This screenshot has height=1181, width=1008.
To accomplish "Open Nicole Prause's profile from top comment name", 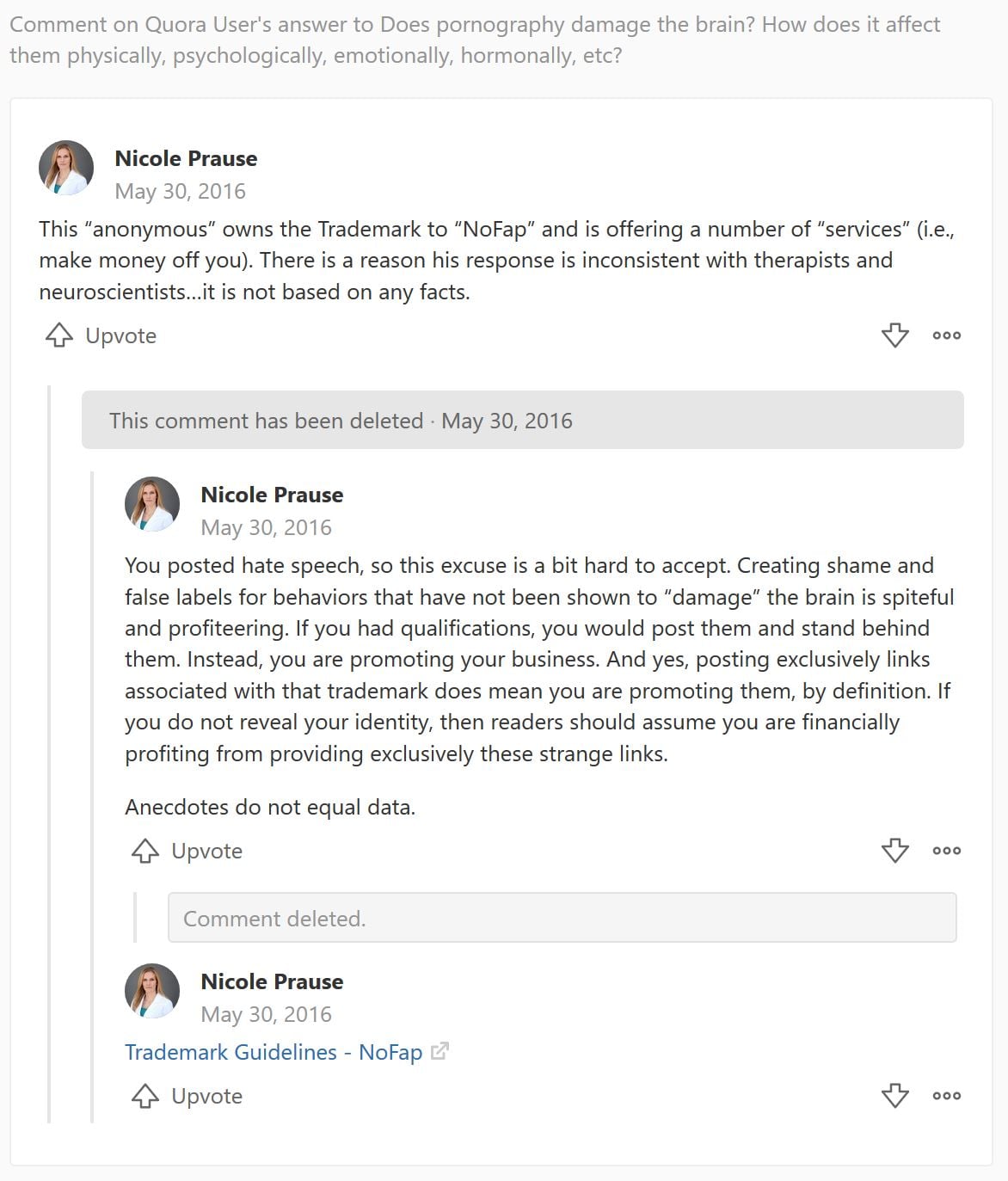I will pyautogui.click(x=186, y=158).
